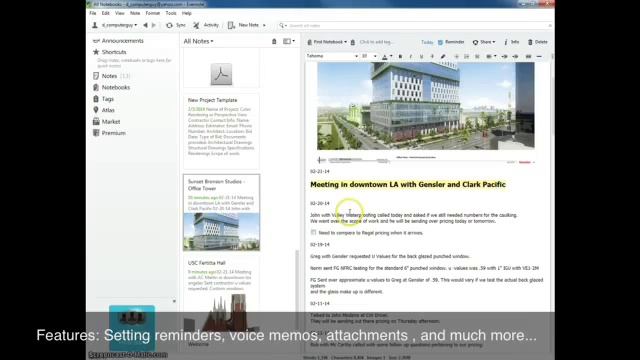The width and height of the screenshot is (640, 360).
Task: Check 'Need to compare to Regal pricing' box
Action: (313, 232)
